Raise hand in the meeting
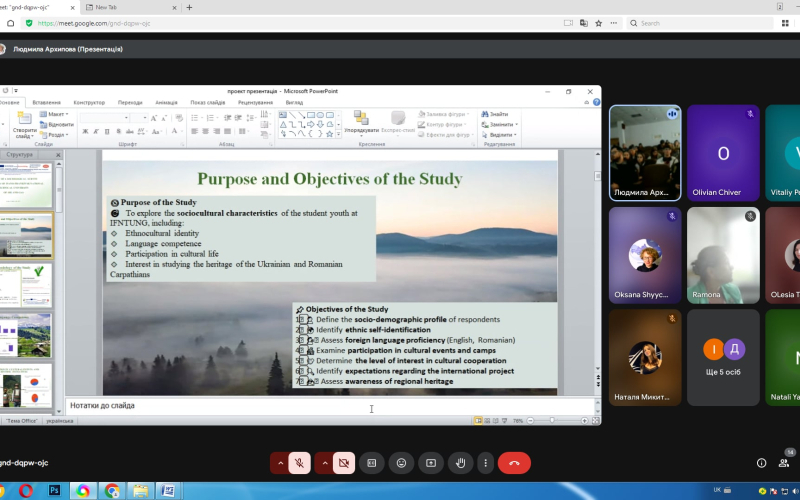Image resolution: width=800 pixels, height=500 pixels. (460, 463)
